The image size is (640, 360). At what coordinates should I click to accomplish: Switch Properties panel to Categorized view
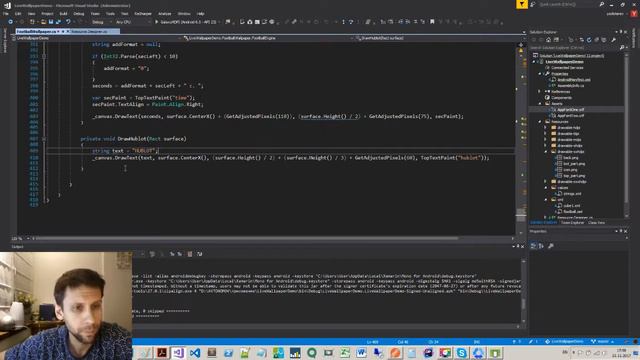(533, 246)
